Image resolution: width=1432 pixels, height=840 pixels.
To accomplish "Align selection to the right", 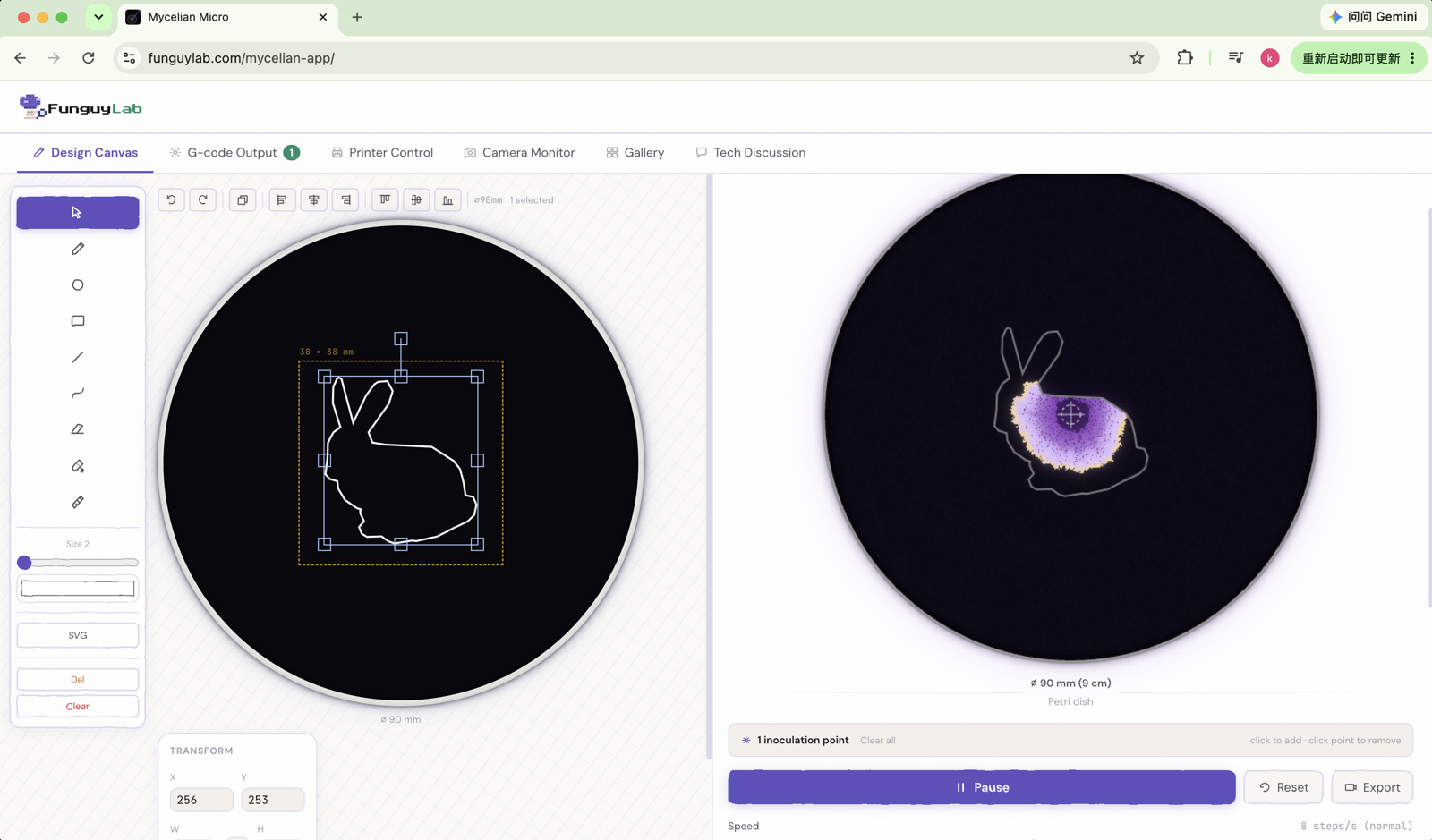I will click(346, 199).
